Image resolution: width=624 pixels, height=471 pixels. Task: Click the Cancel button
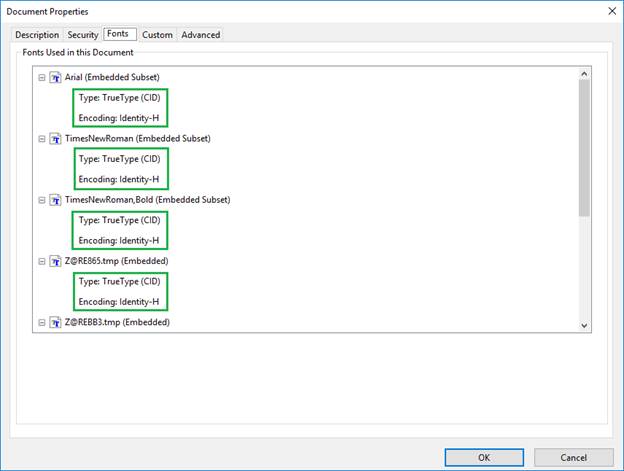(x=574, y=457)
